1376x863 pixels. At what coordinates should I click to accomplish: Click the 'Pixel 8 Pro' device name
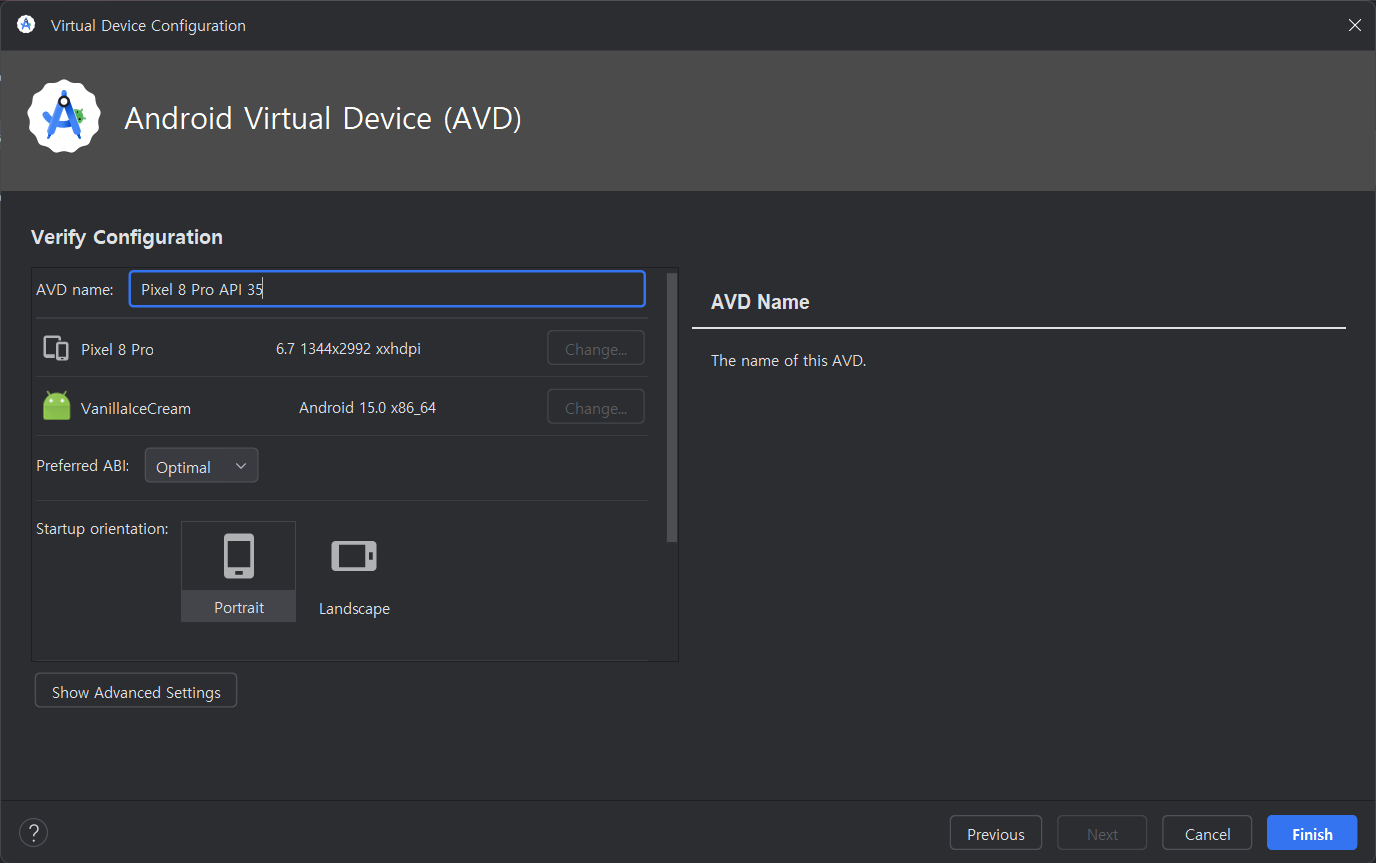tap(117, 350)
